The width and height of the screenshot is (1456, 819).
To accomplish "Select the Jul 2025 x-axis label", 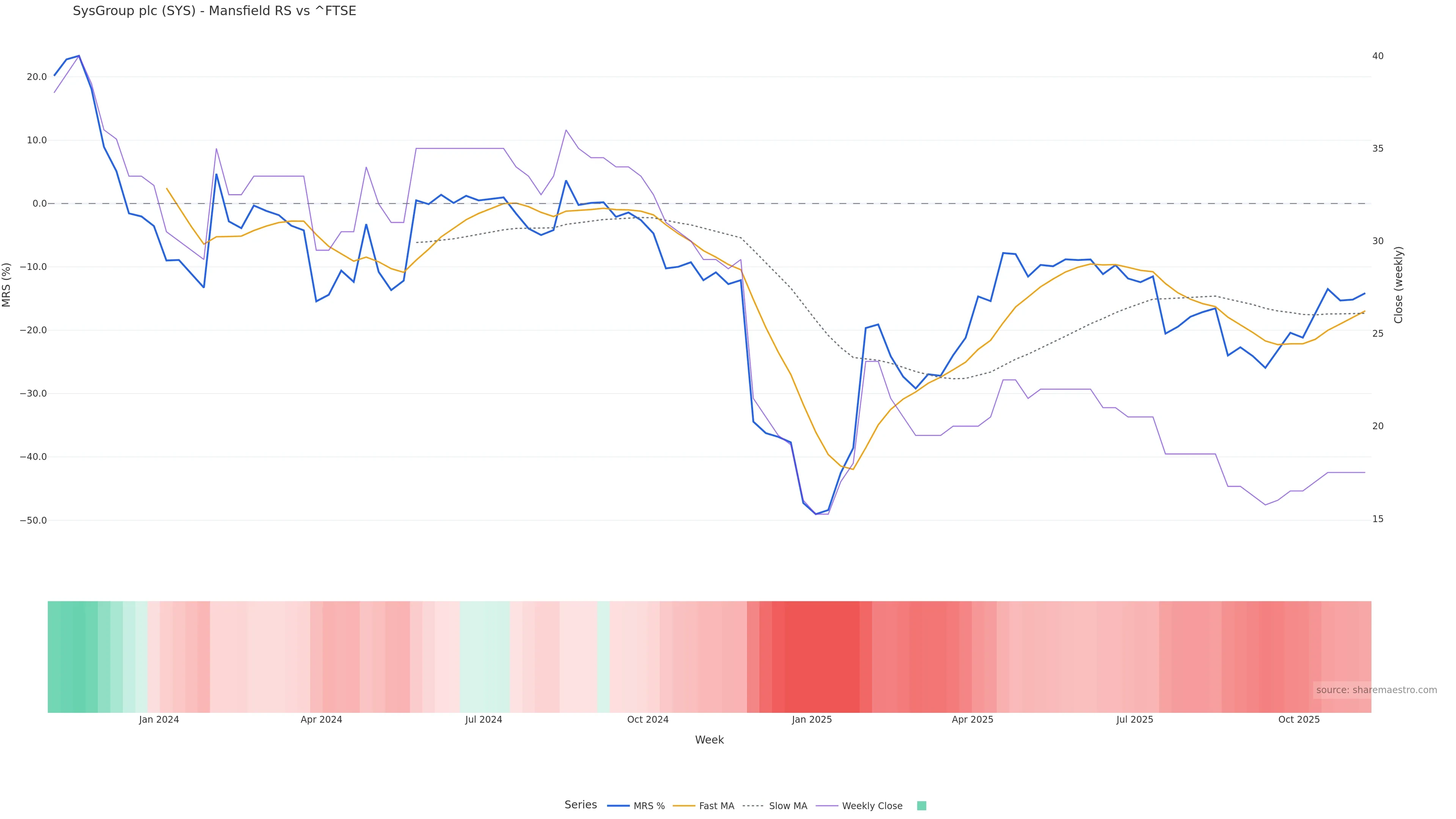I will 1134,720.
